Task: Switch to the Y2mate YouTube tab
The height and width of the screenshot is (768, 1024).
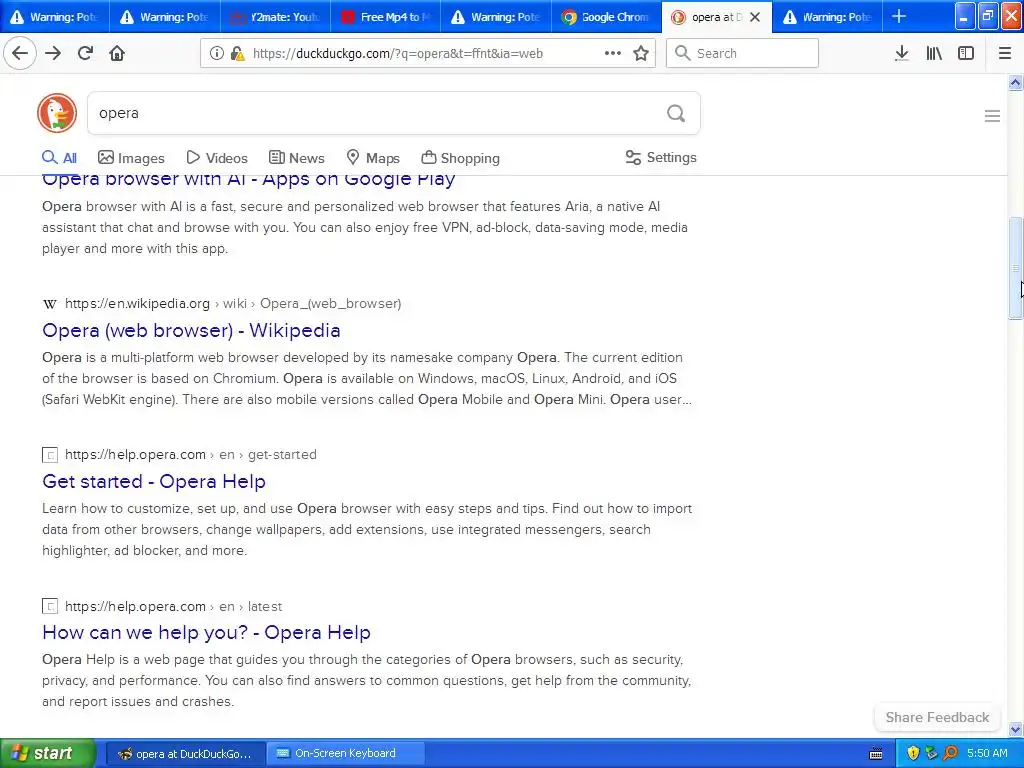Action: 275,17
